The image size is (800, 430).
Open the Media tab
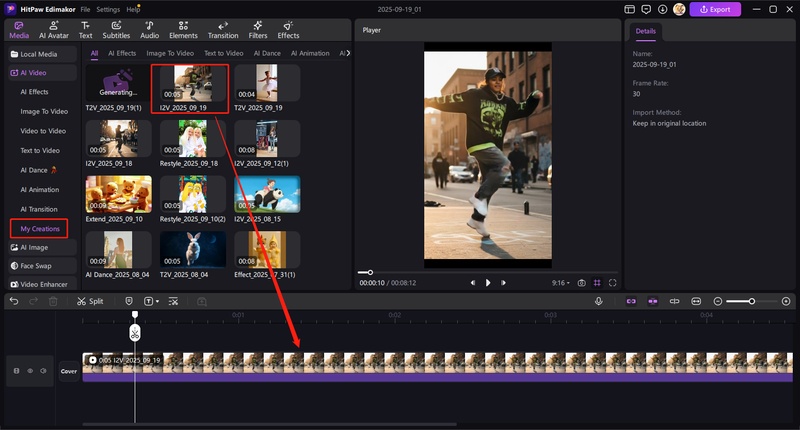click(x=19, y=30)
